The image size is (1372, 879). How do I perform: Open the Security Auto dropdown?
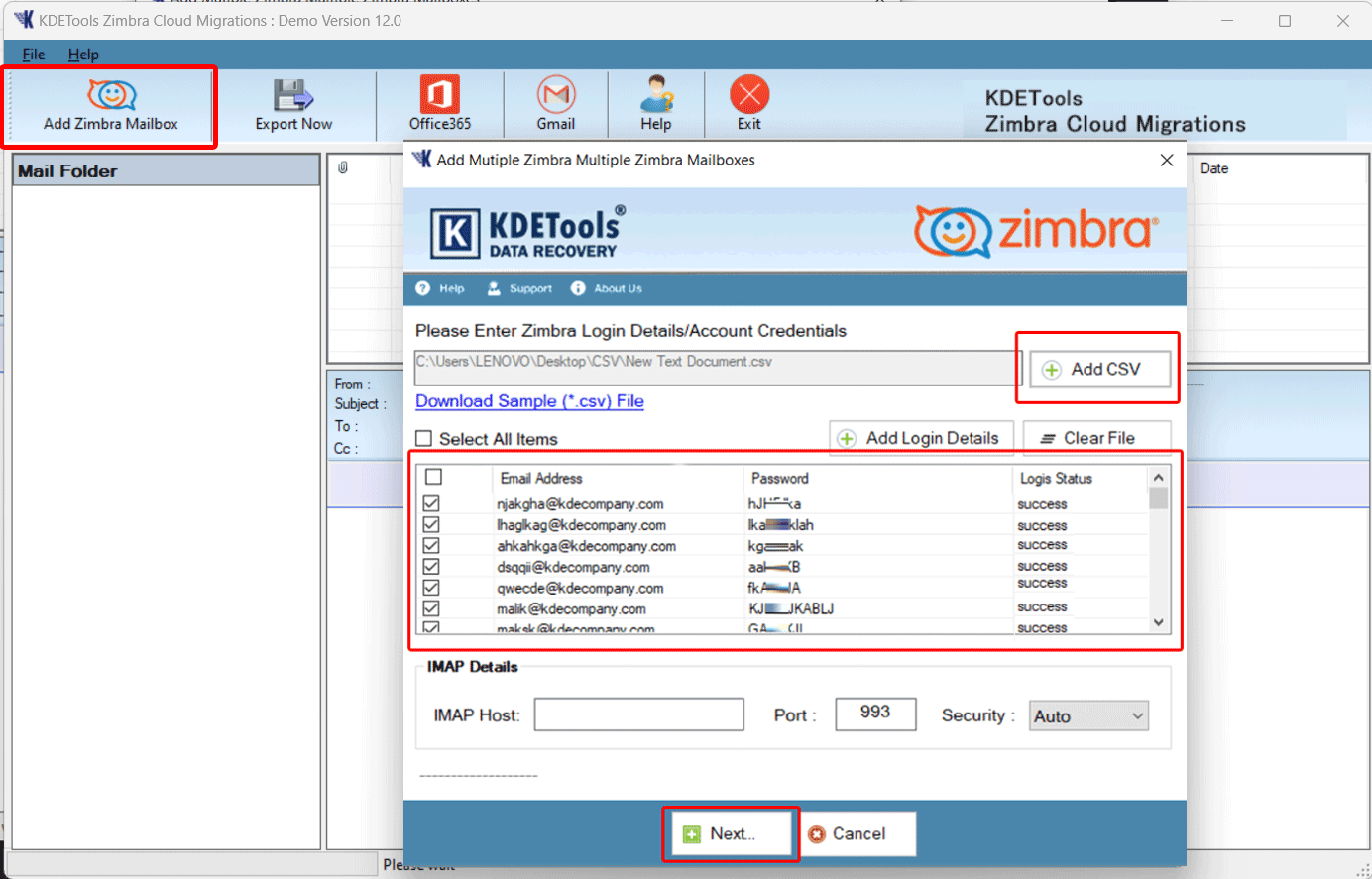1088,715
